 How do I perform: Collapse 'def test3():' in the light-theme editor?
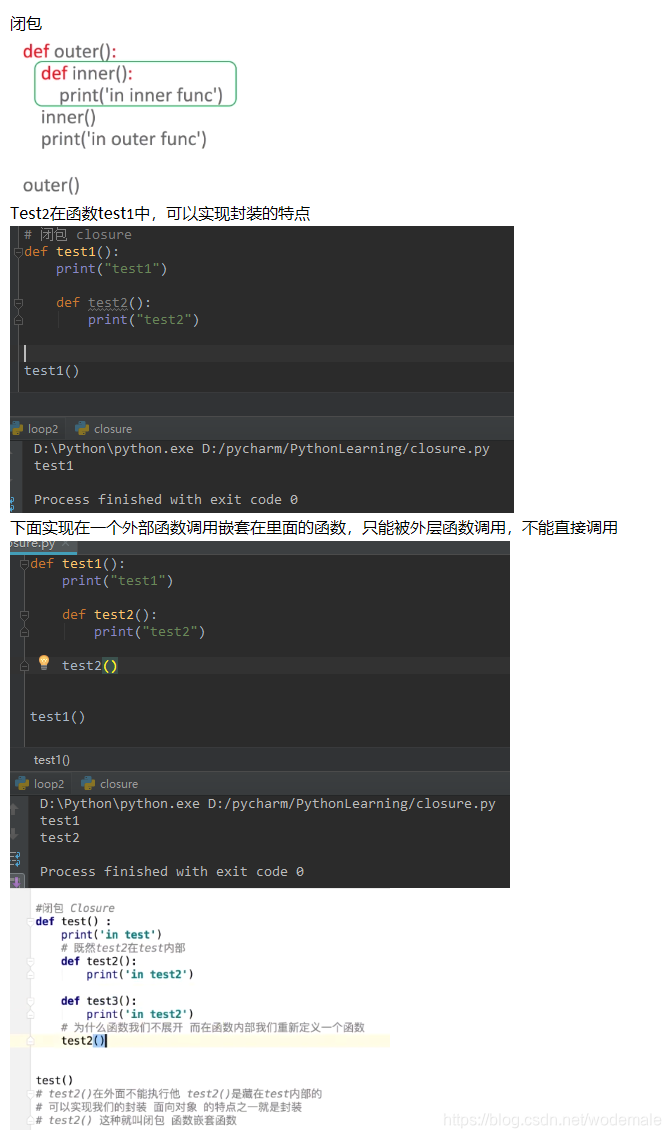pos(30,1002)
